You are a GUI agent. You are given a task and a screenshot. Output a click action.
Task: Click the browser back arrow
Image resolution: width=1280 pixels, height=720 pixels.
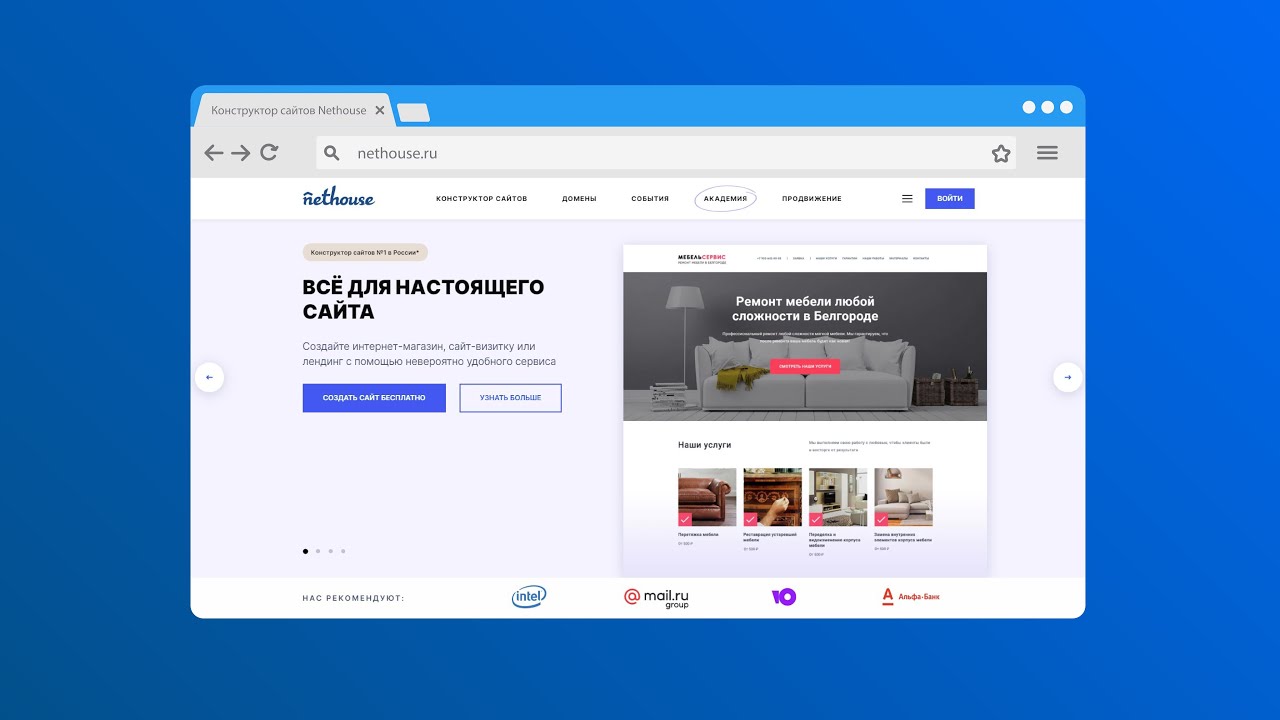tap(214, 153)
